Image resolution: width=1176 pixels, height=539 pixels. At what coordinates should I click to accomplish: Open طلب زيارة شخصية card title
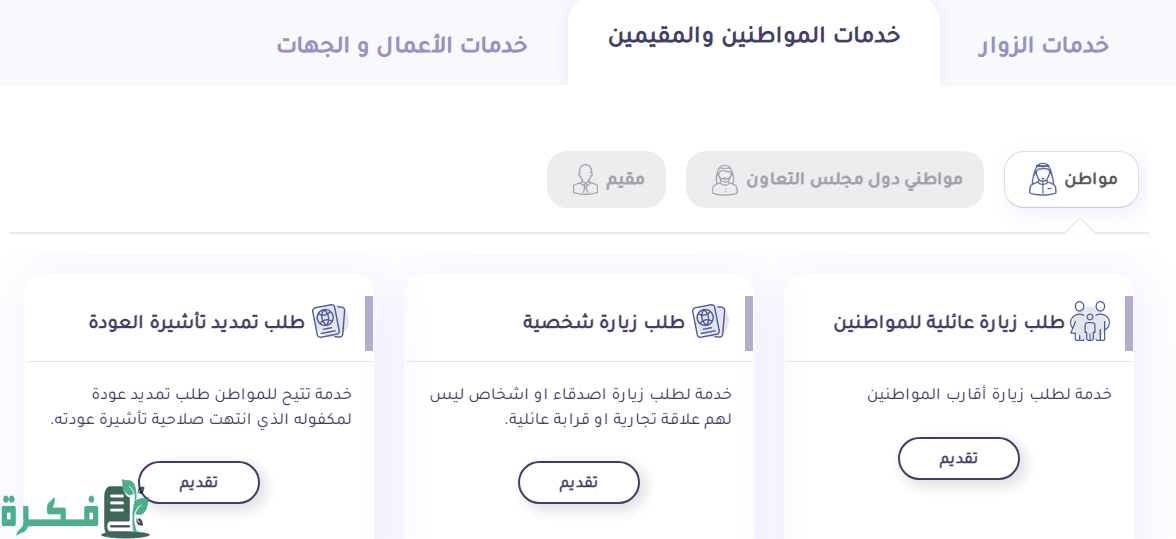(604, 322)
